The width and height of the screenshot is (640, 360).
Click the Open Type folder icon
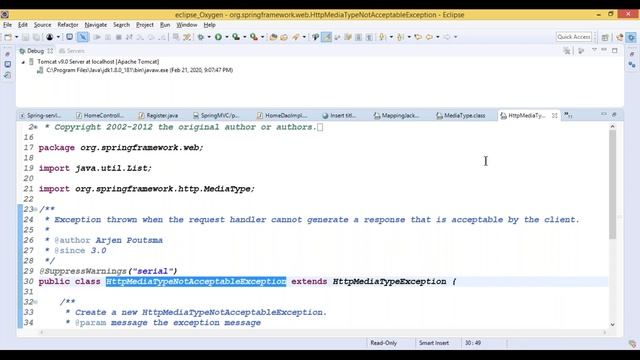click(273, 37)
